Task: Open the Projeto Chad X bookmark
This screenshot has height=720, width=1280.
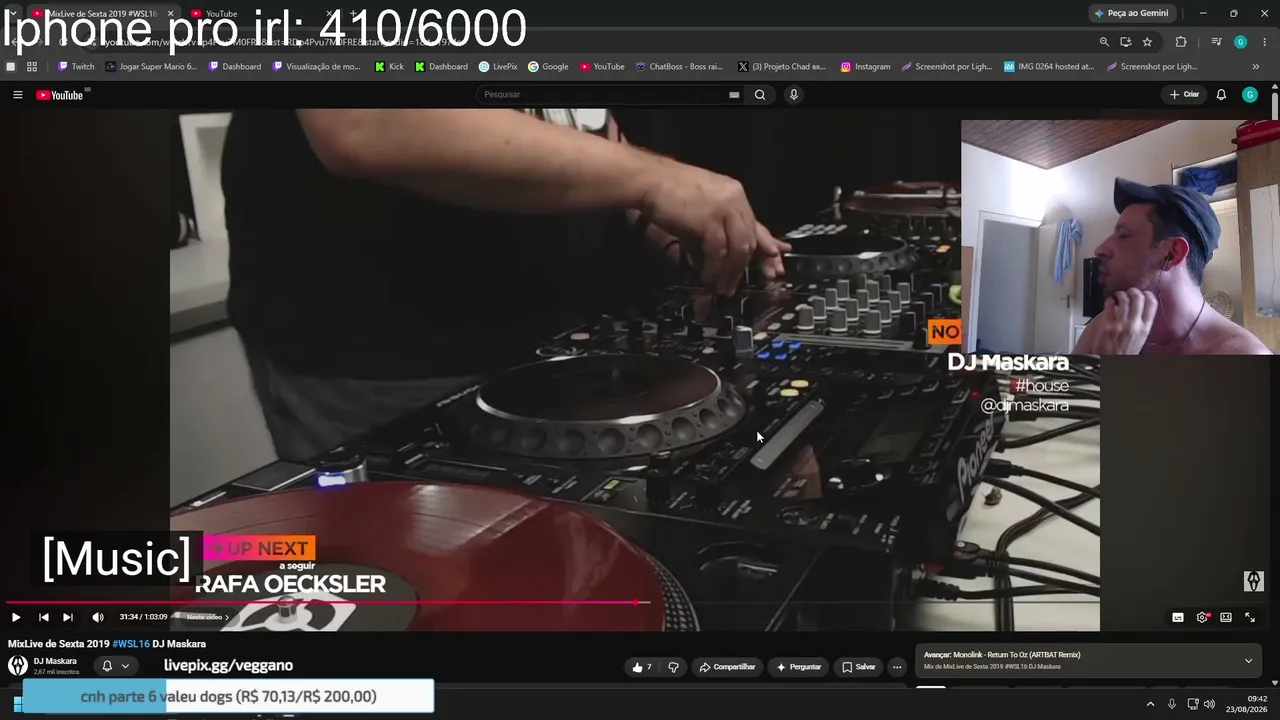Action: pyautogui.click(x=782, y=67)
